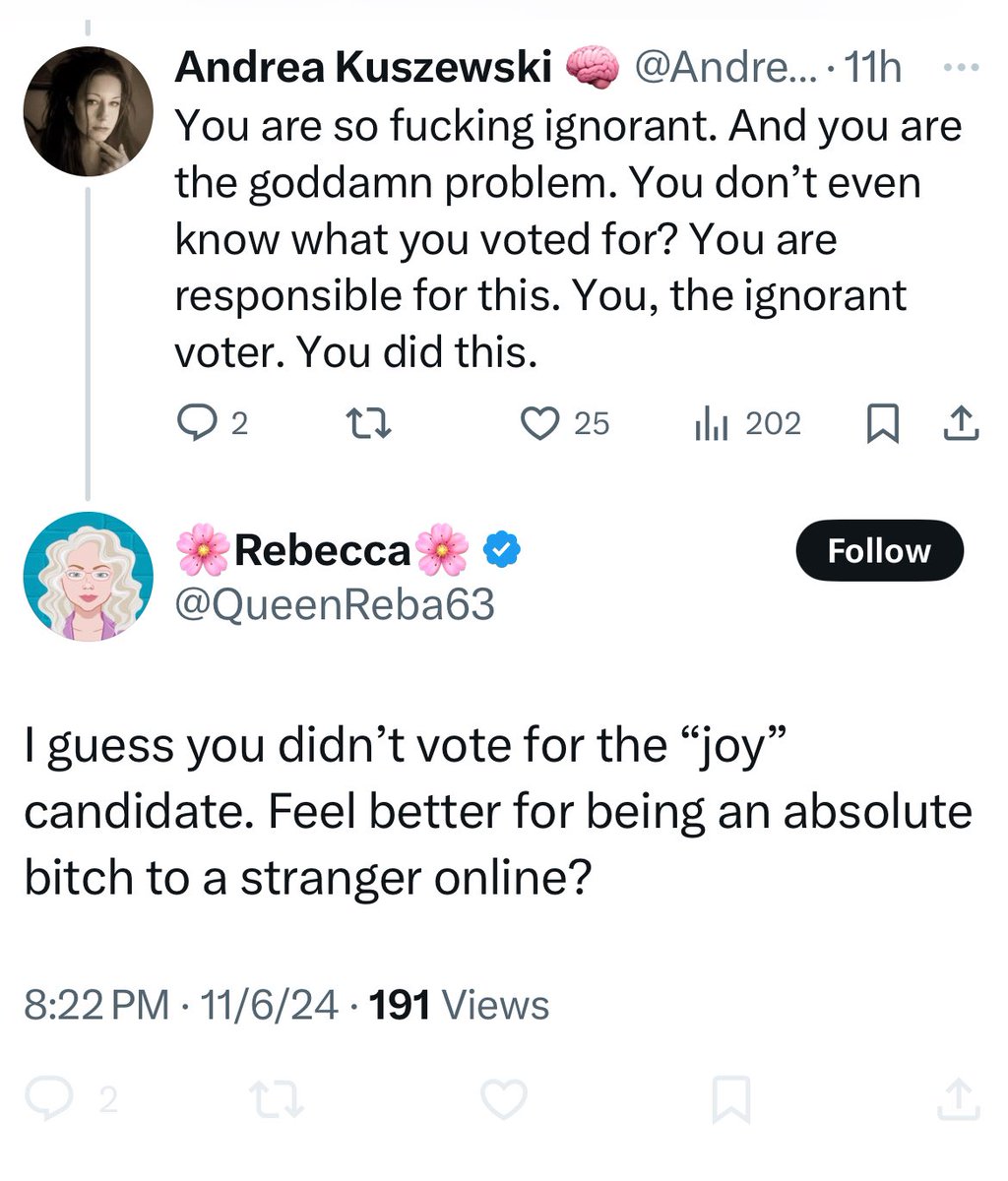
Task: Open the @QueenReba63 handle link
Action: [x=335, y=604]
